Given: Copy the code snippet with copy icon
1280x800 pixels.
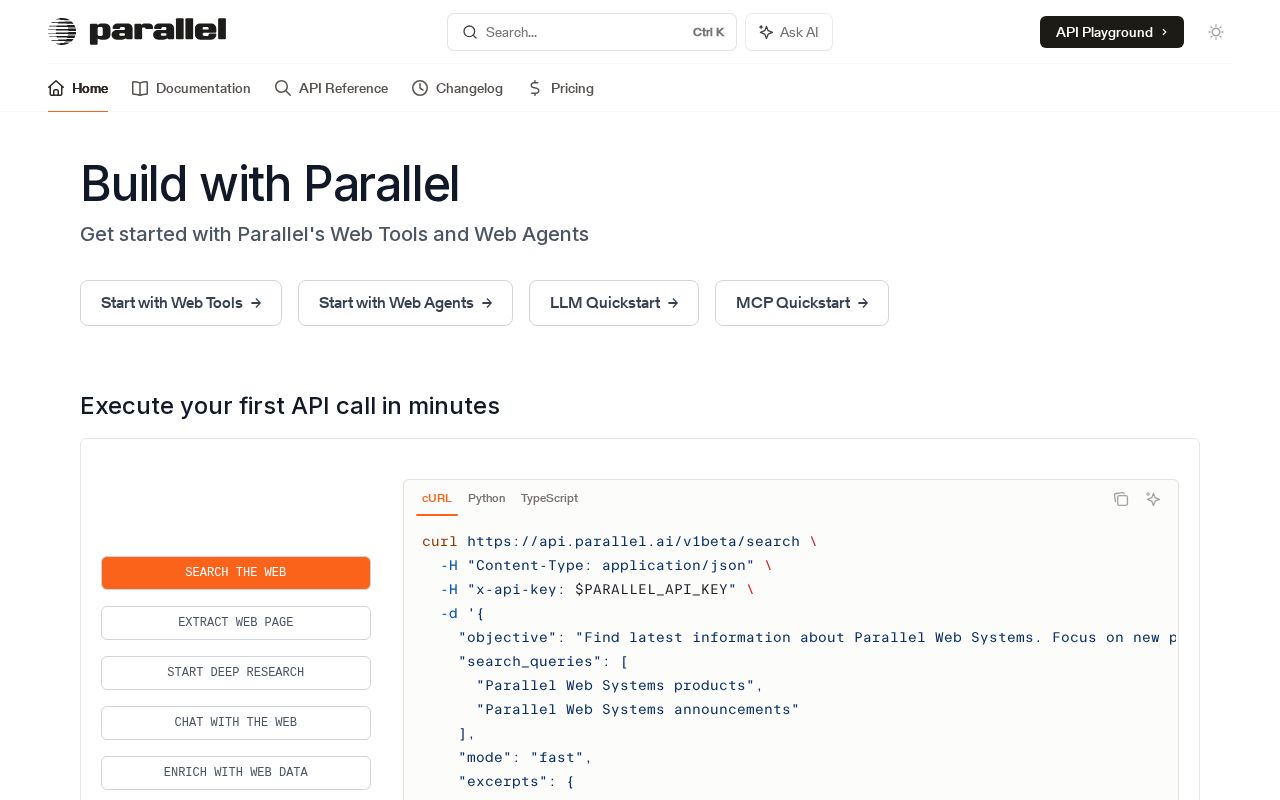Looking at the screenshot, I should point(1121,499).
